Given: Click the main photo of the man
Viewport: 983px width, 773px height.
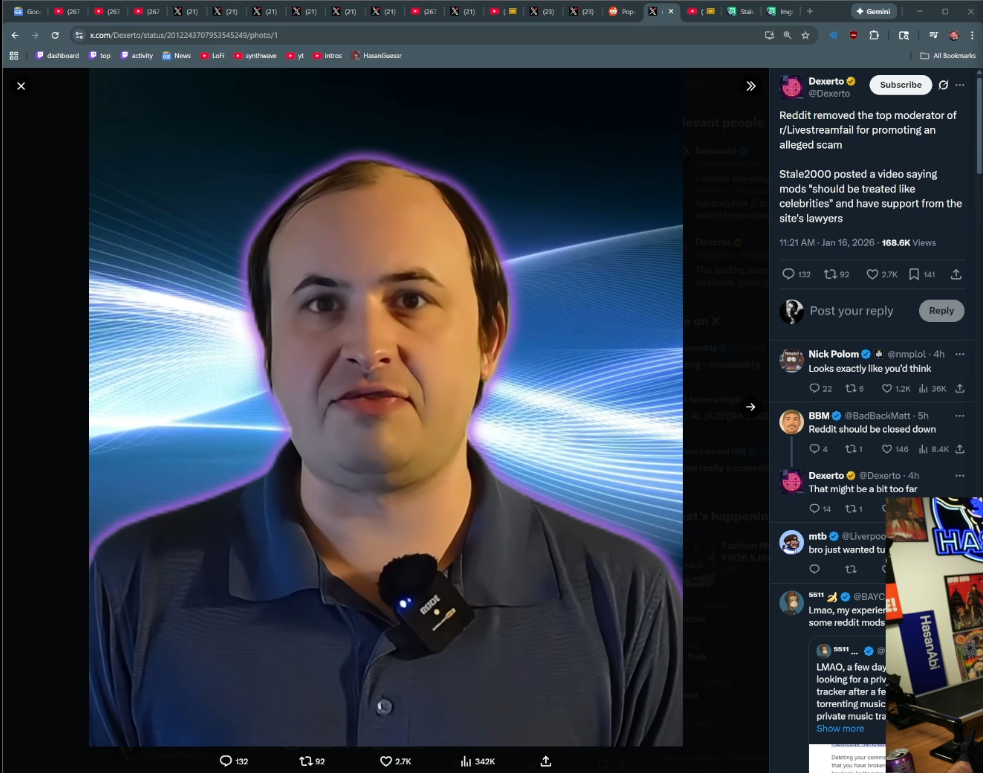Looking at the screenshot, I should coord(386,408).
